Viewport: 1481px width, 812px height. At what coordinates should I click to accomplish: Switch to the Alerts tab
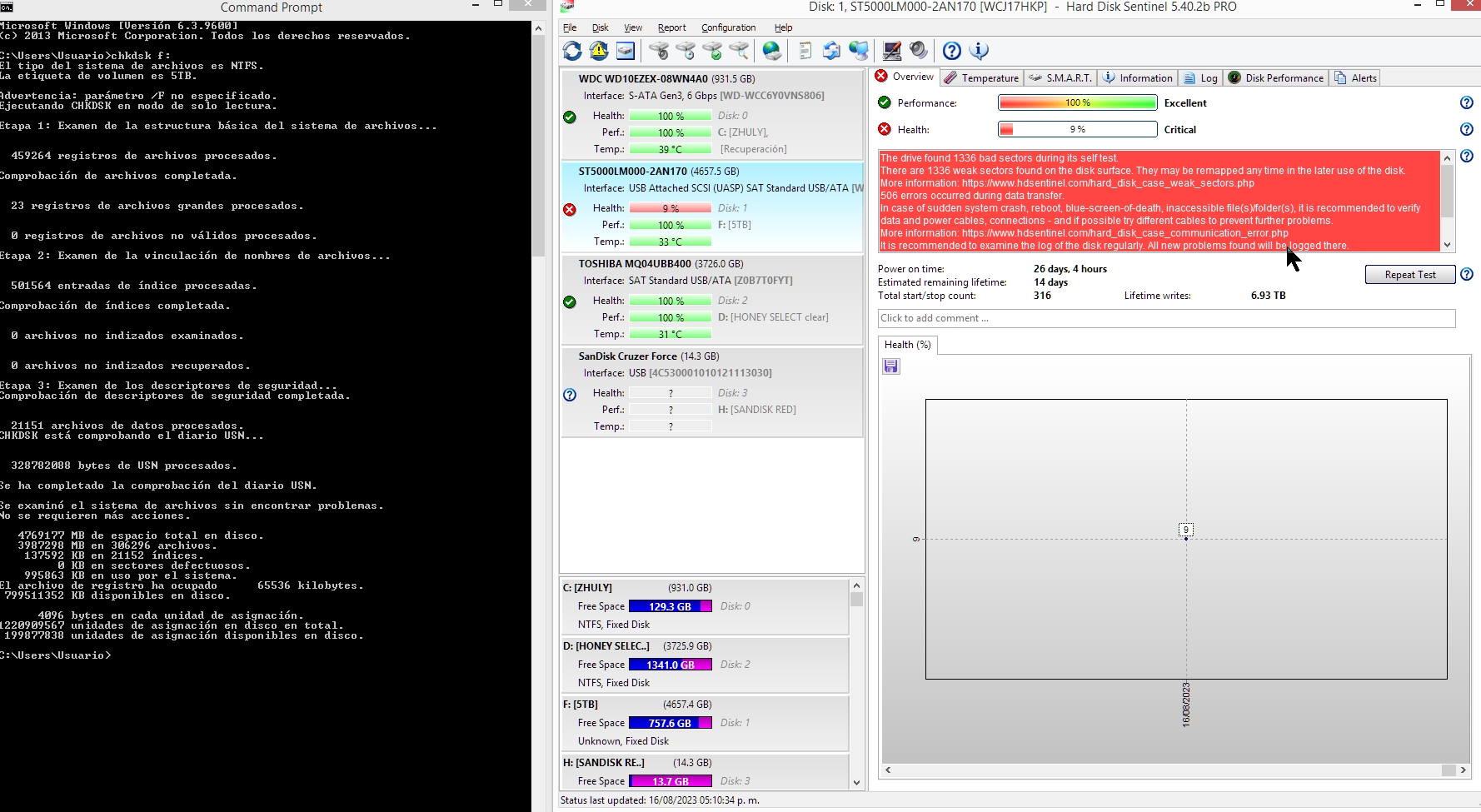1354,77
